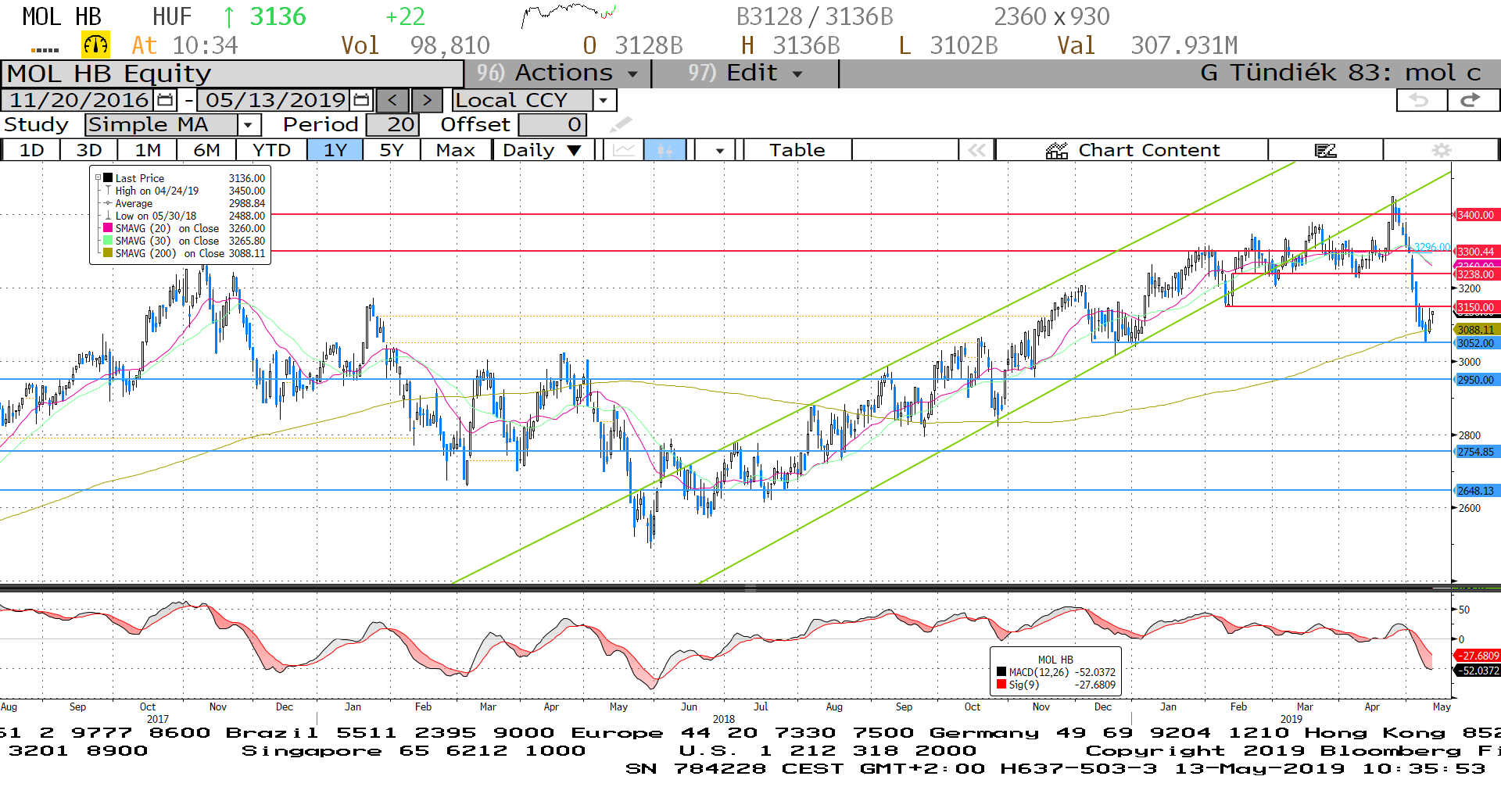The height and width of the screenshot is (812, 1501).
Task: Click the Period input field showing 20
Action: [392, 125]
